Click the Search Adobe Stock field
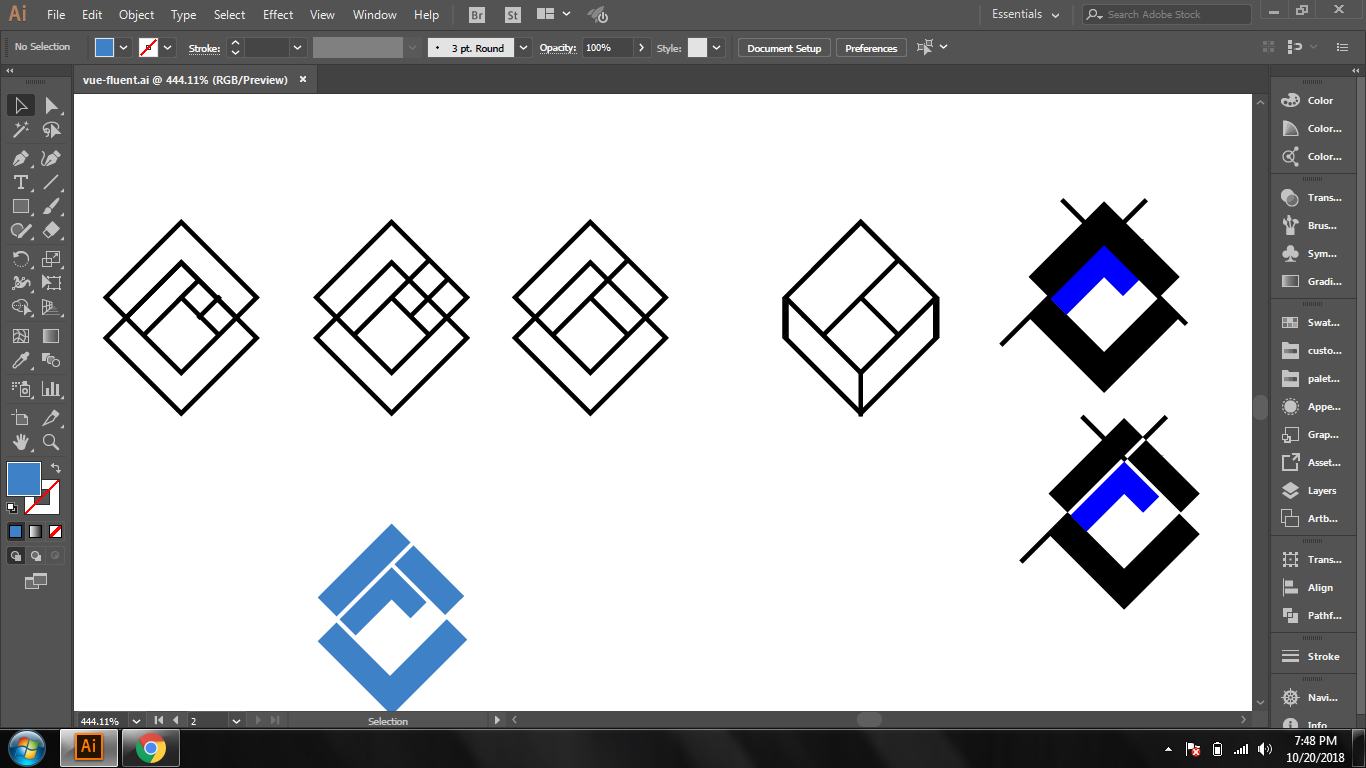 [1166, 14]
